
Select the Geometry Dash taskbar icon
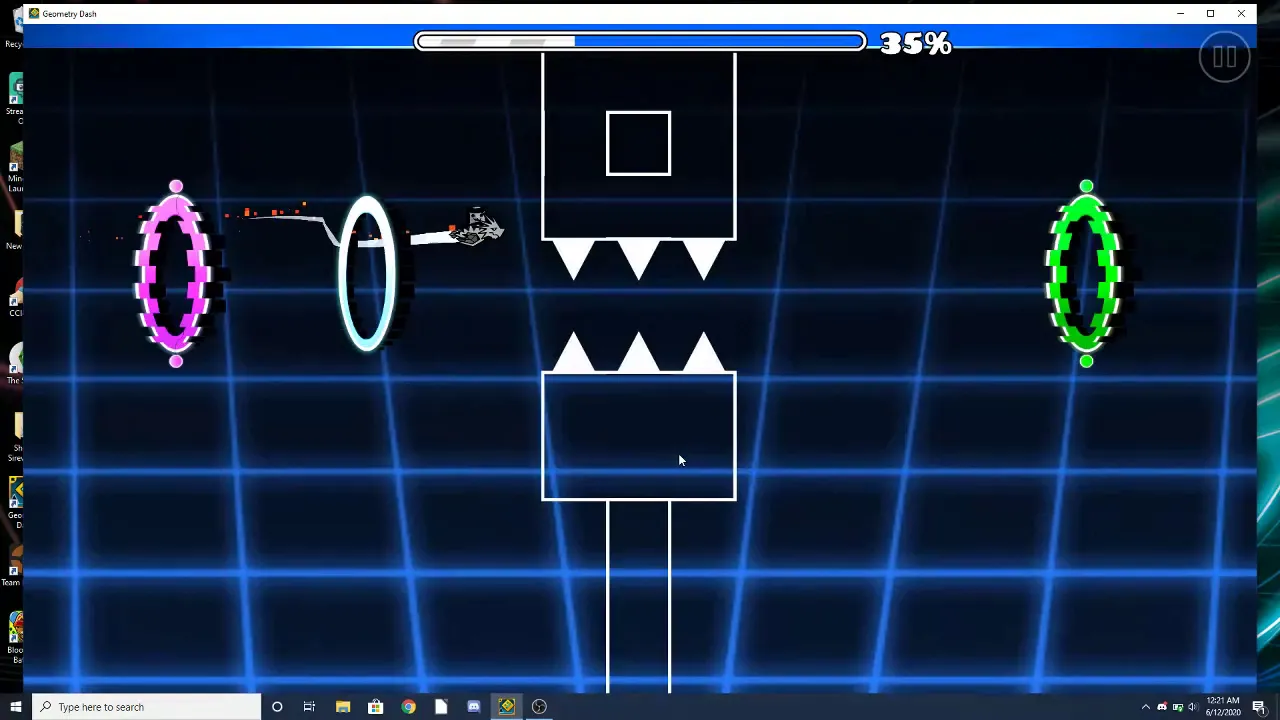click(x=507, y=707)
